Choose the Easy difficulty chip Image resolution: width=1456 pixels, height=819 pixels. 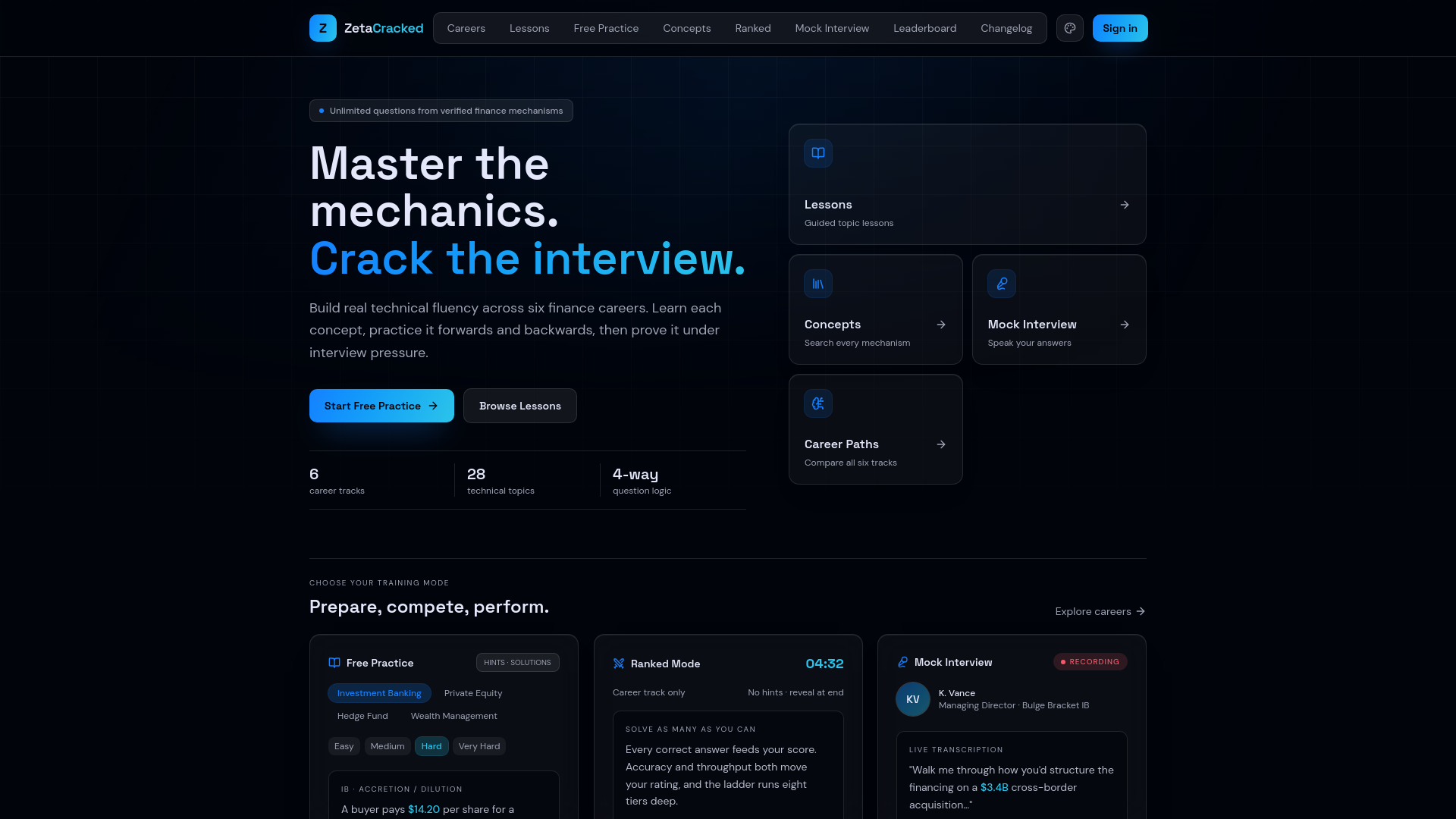point(344,746)
